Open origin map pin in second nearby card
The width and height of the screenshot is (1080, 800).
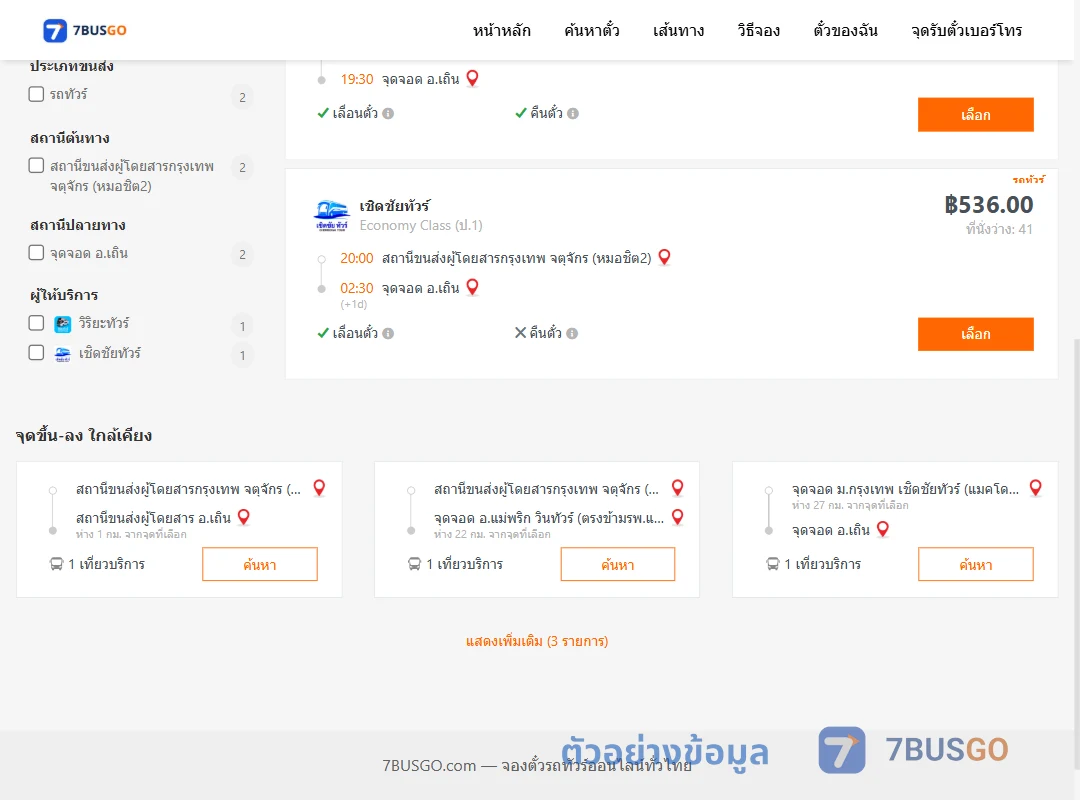[x=678, y=489]
